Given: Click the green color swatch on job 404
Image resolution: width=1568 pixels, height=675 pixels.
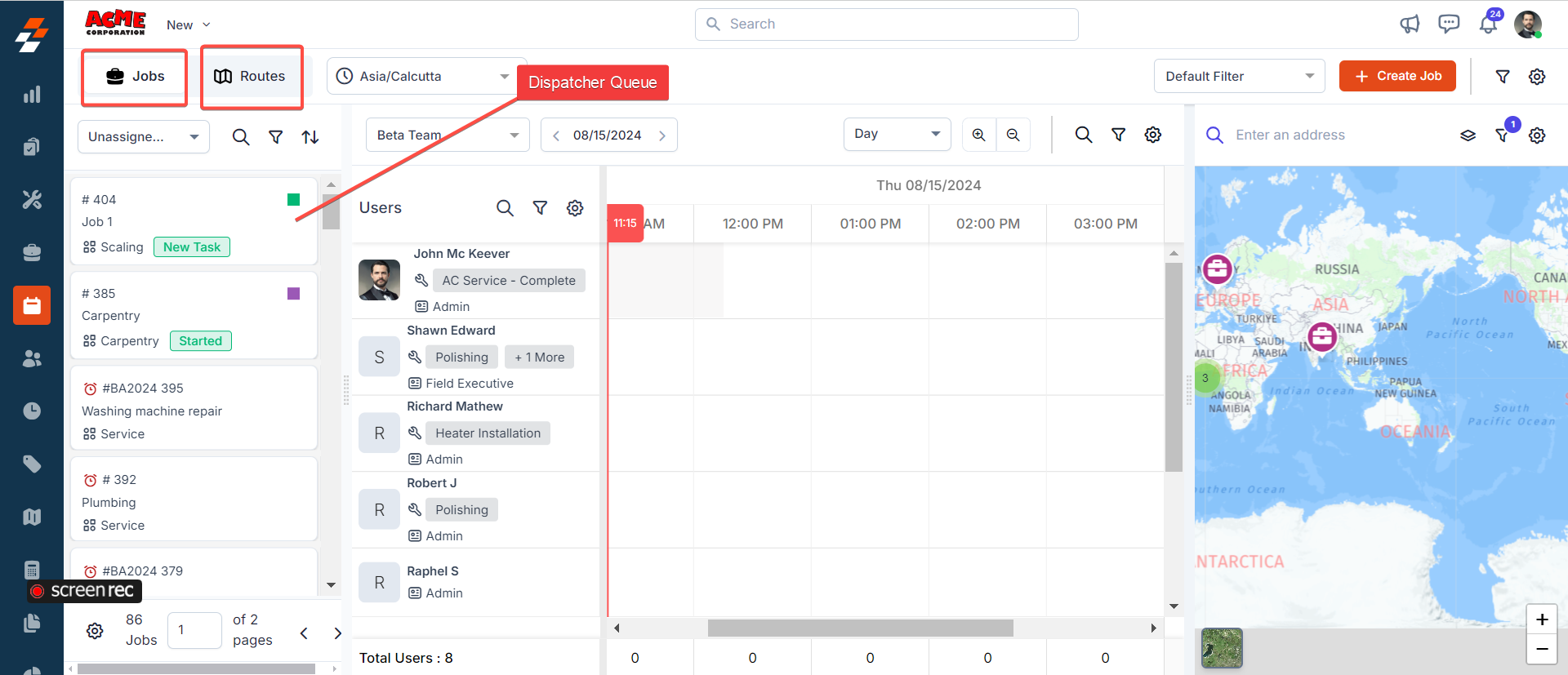Looking at the screenshot, I should [294, 200].
